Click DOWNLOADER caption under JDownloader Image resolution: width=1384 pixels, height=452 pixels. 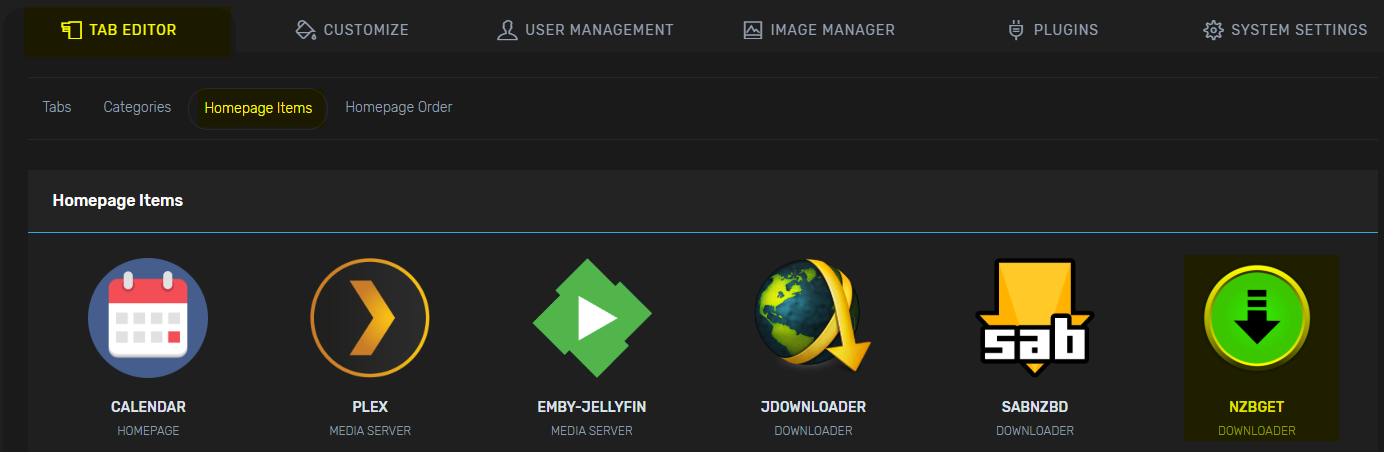[x=813, y=431]
